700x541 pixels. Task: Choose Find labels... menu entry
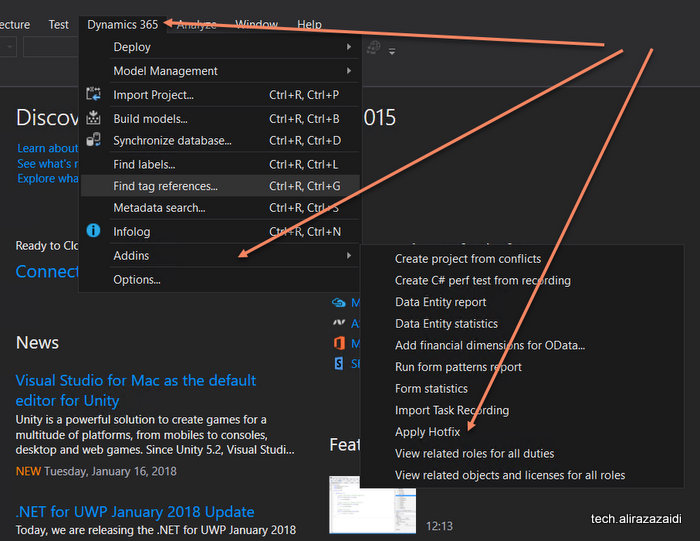220,164
